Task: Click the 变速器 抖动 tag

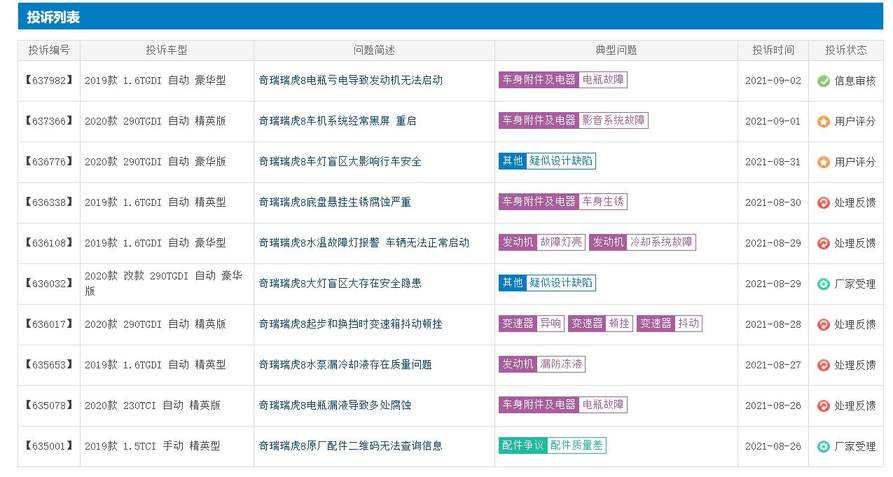Action: [669, 323]
